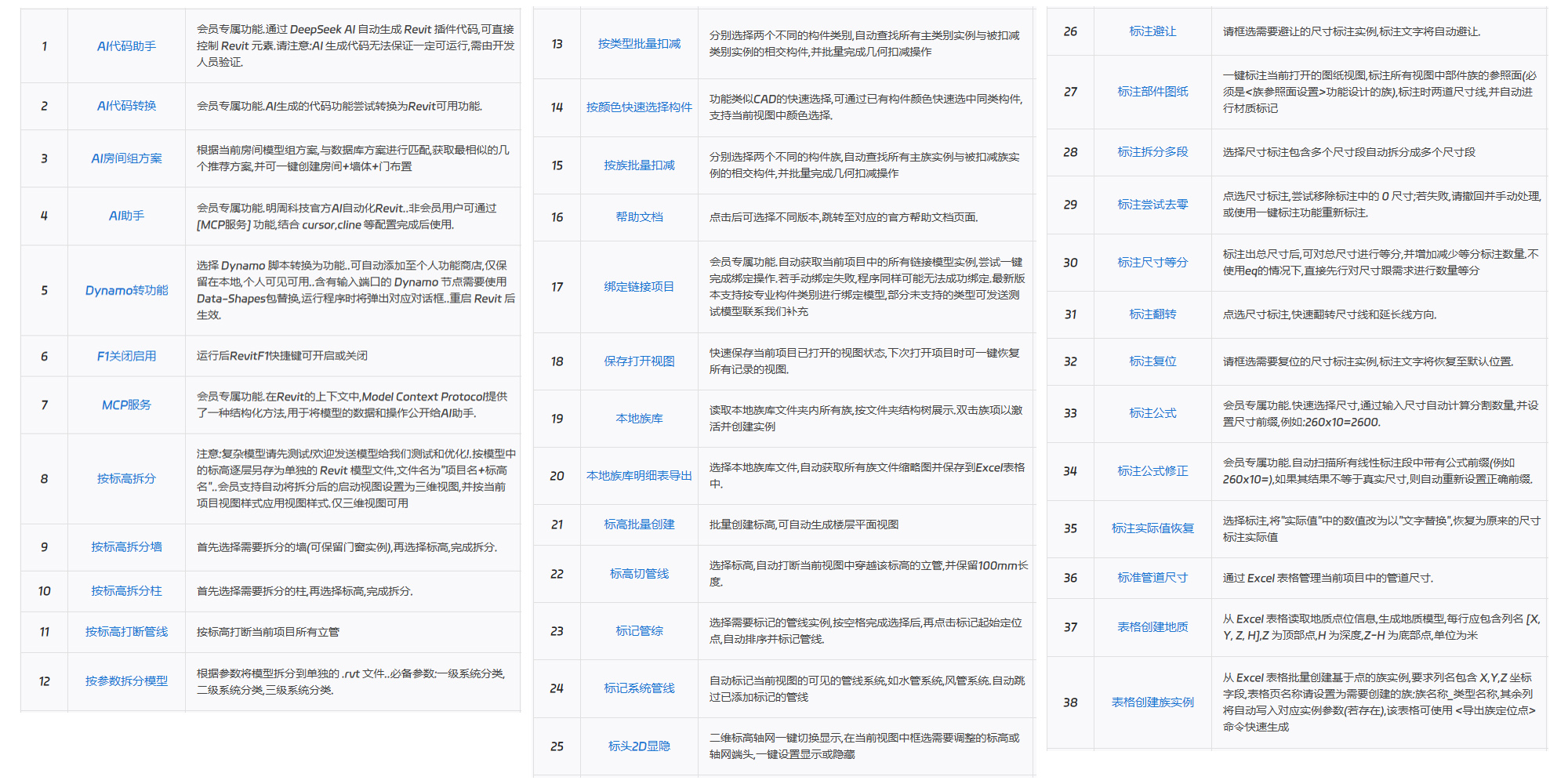Select the 按标高拆分墙 link
The width and height of the screenshot is (1568, 784).
[126, 546]
